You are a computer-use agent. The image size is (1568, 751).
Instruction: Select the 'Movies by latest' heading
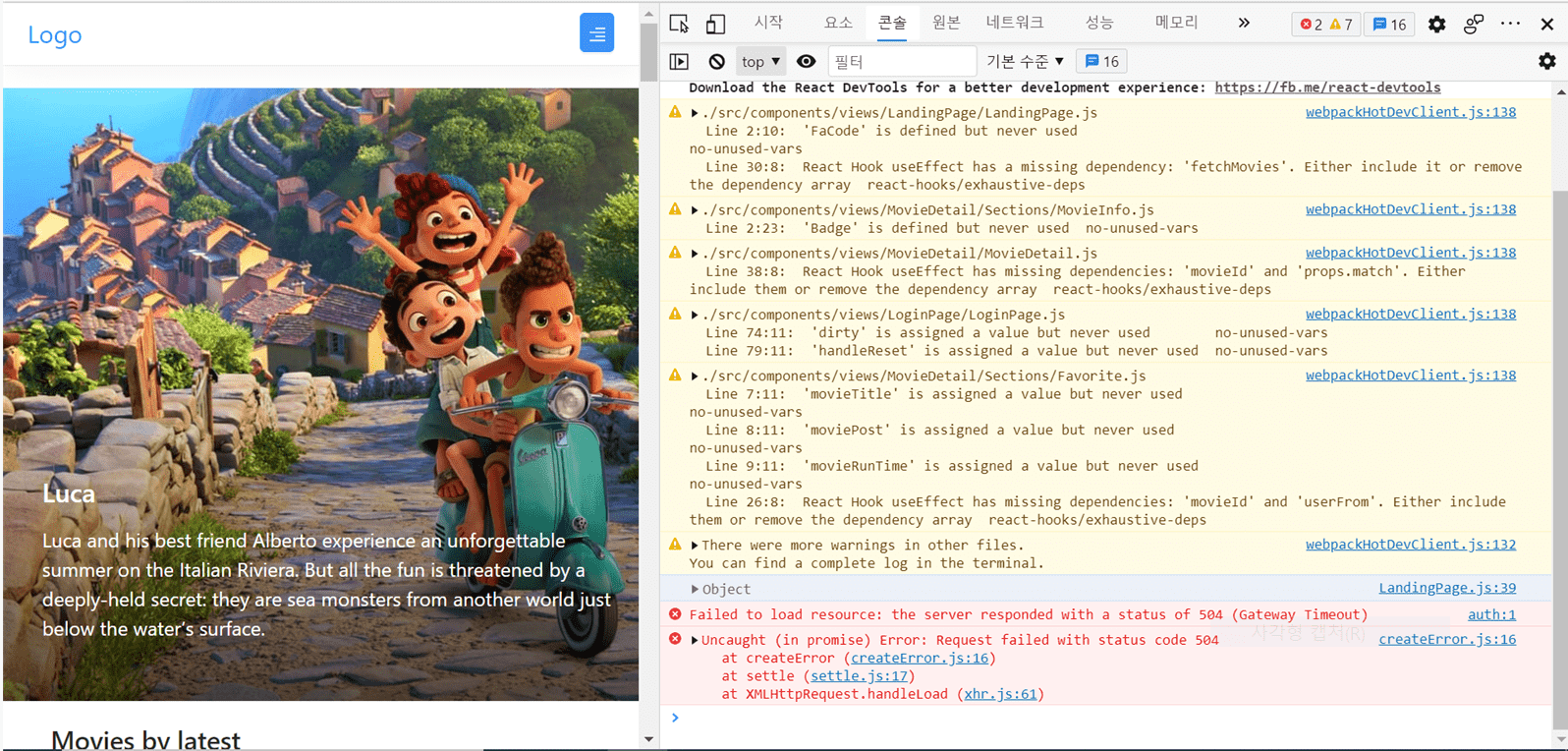pyautogui.click(x=145, y=740)
